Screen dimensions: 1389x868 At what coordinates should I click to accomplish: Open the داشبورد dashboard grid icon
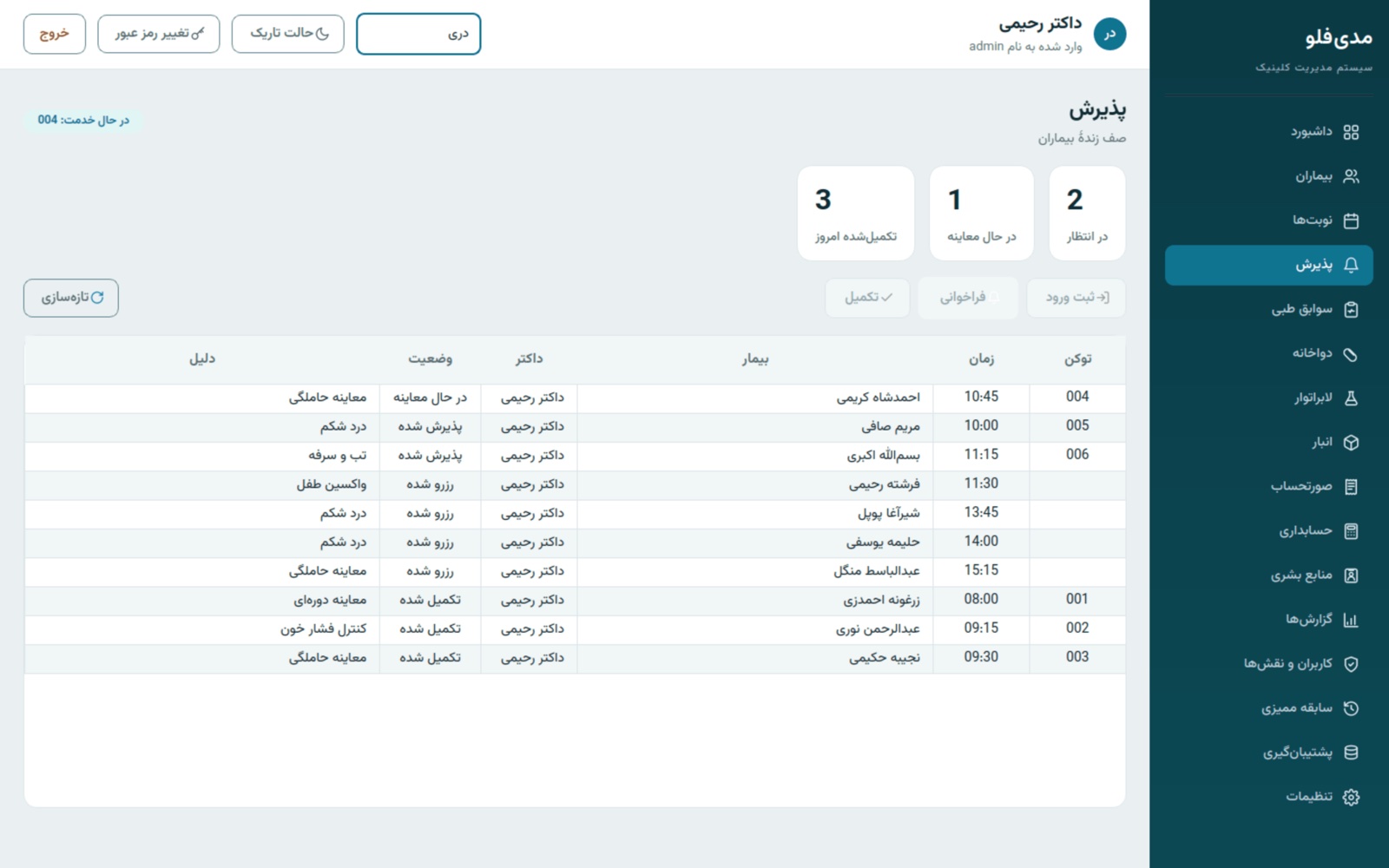point(1351,132)
